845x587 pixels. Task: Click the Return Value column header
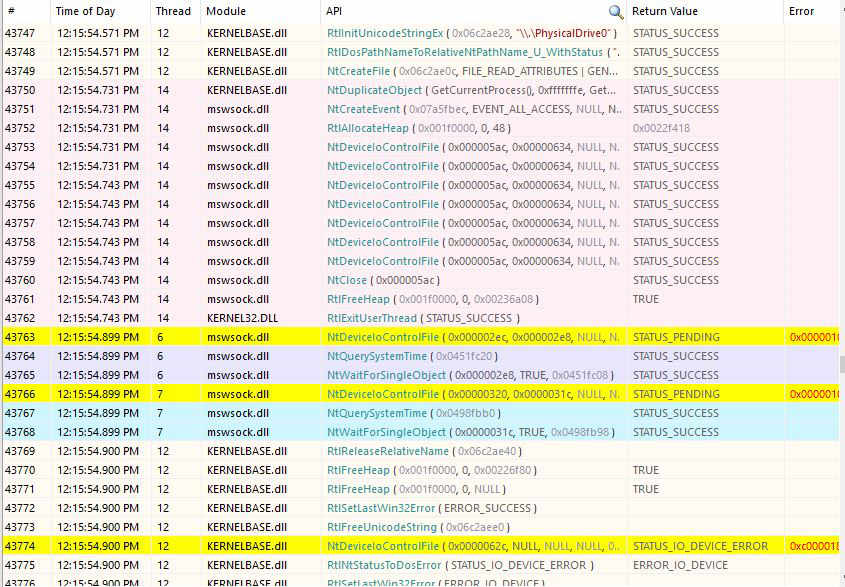click(x=665, y=12)
